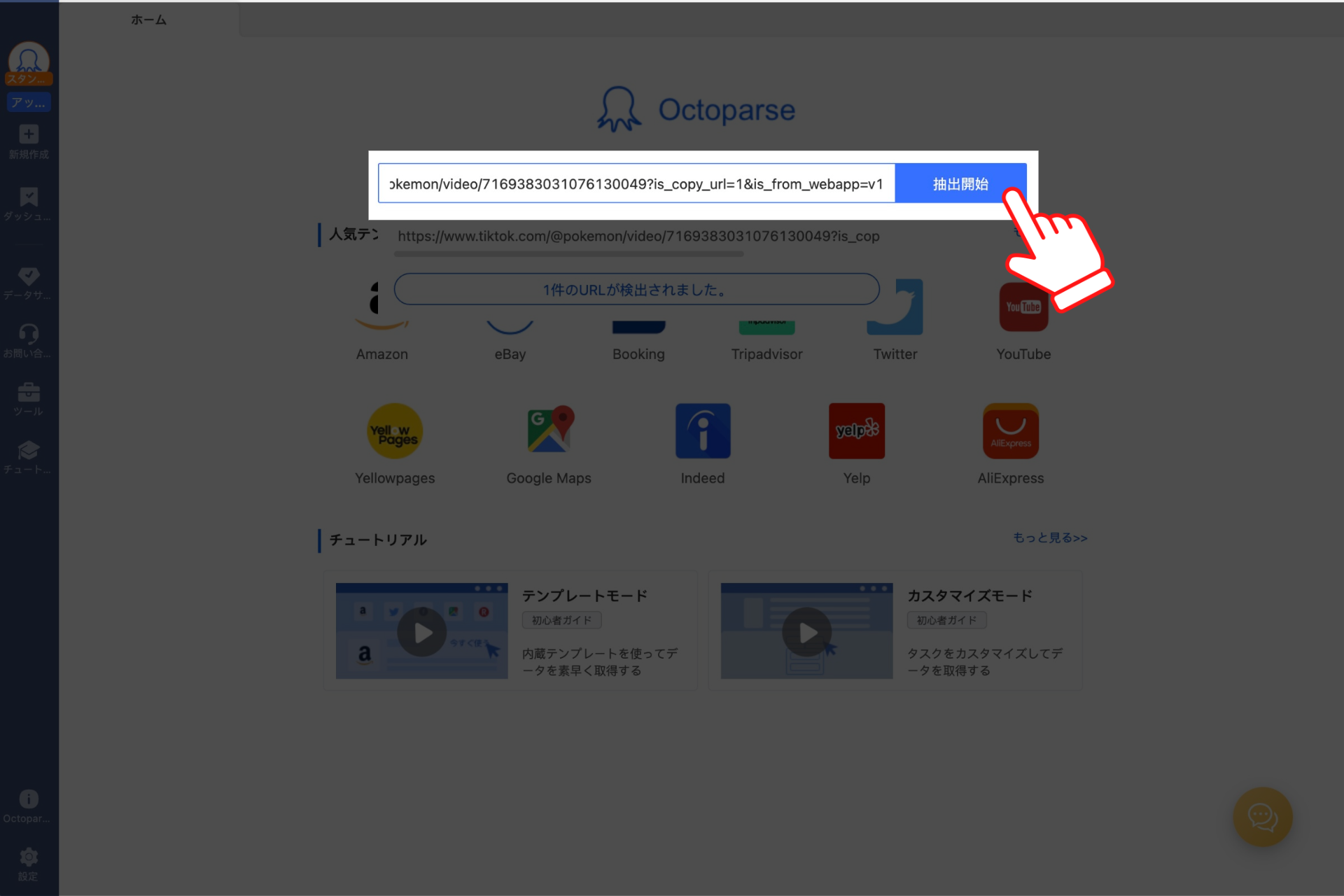Open the ダッシュ... dashboard bookmark icon
Viewport: 1344px width, 896px height.
click(29, 197)
